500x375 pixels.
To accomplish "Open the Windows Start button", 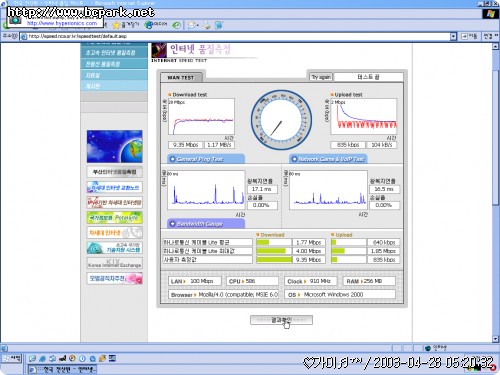I will [x=12, y=359].
